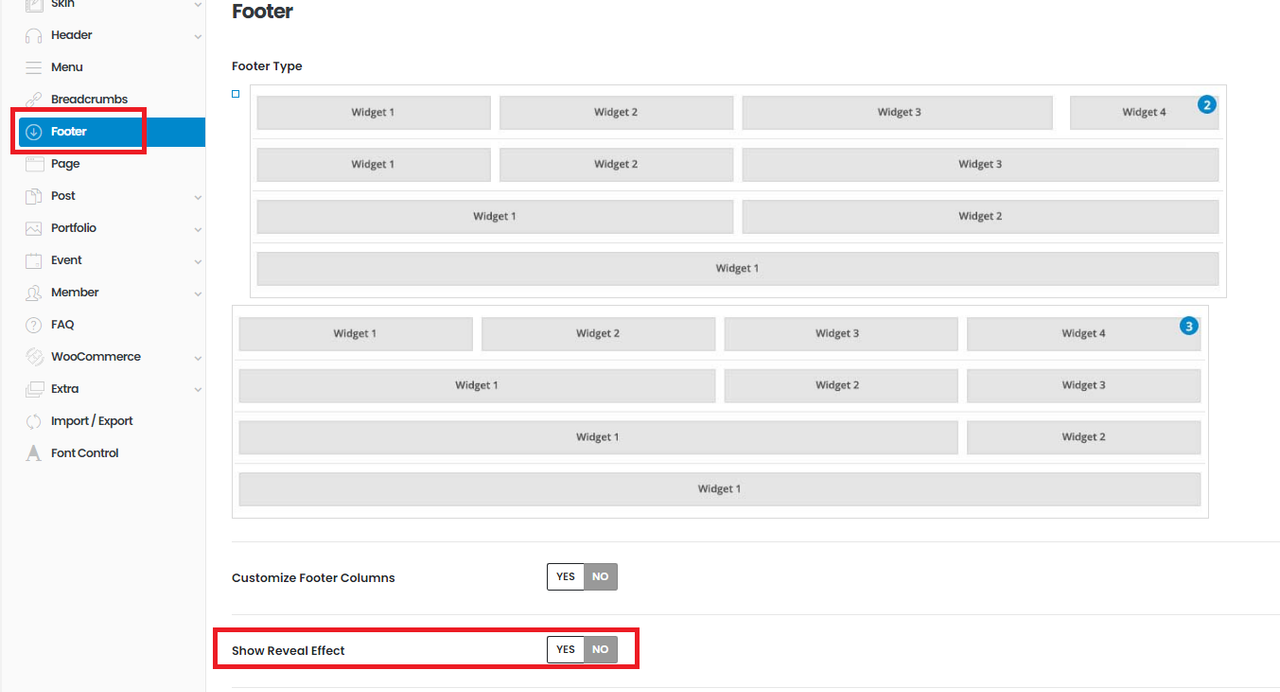Viewport: 1280px width, 692px height.
Task: Expand the Header submenu arrow
Action: pyautogui.click(x=198, y=36)
